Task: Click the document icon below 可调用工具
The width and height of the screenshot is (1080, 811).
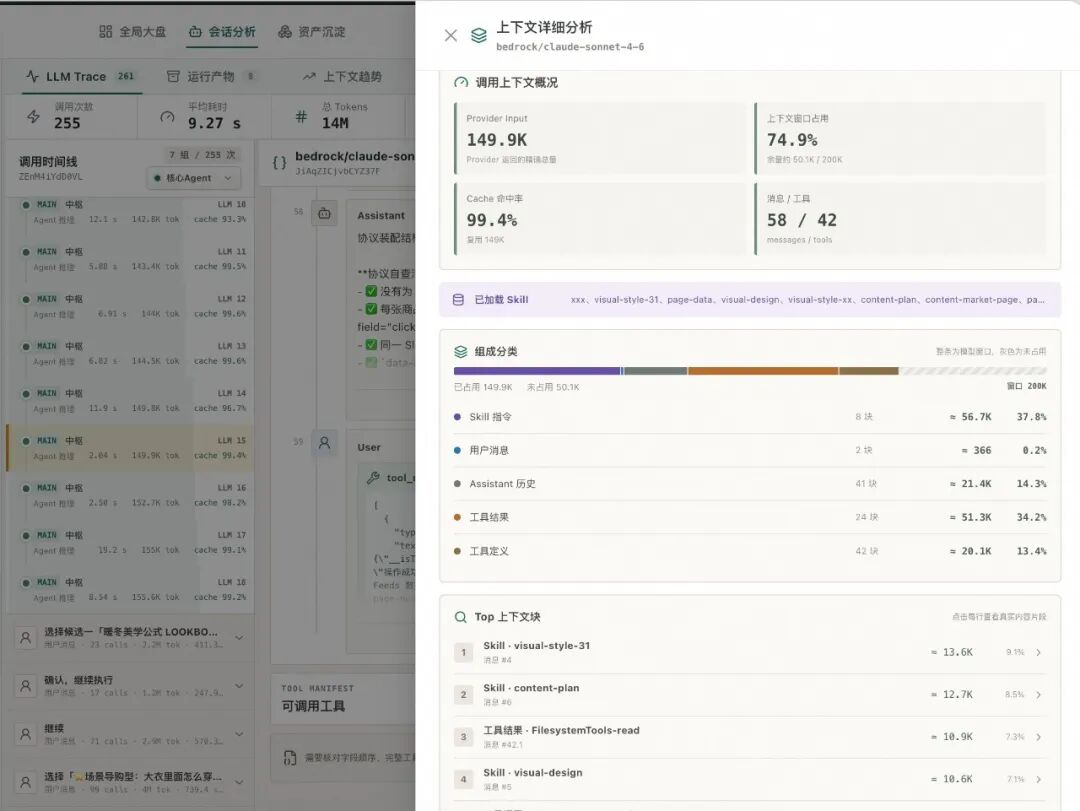Action: (x=290, y=757)
